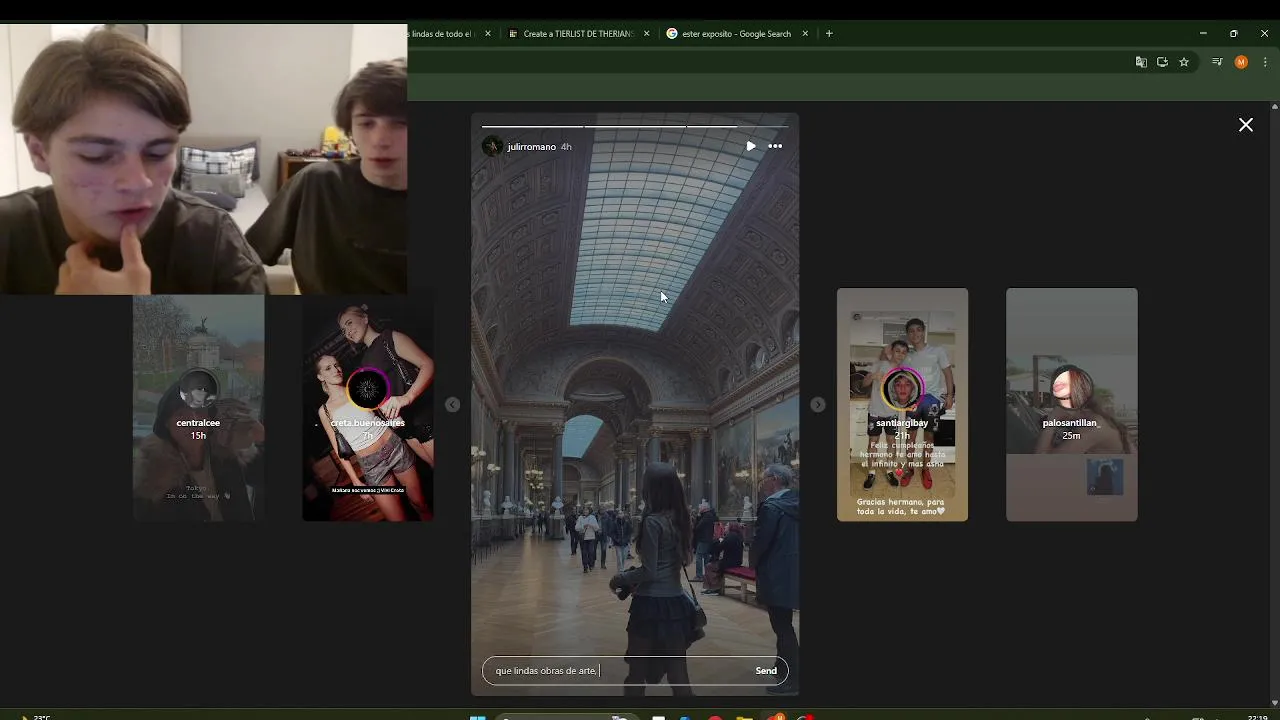Click the page scrollbar down arrow
Image resolution: width=1280 pixels, height=720 pixels.
[1274, 702]
